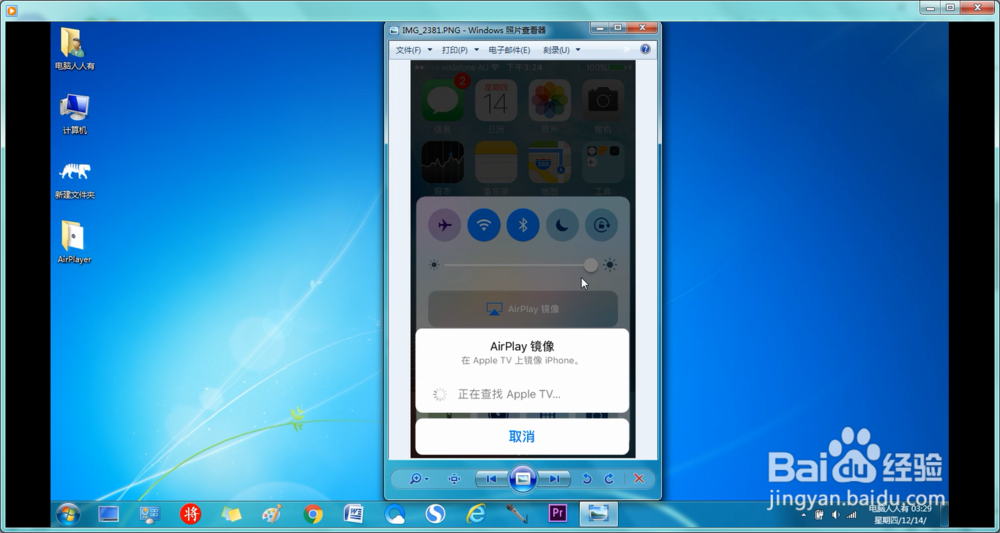The width and height of the screenshot is (1000, 533).
Task: Click the brightness slider knob
Action: pyautogui.click(x=591, y=265)
